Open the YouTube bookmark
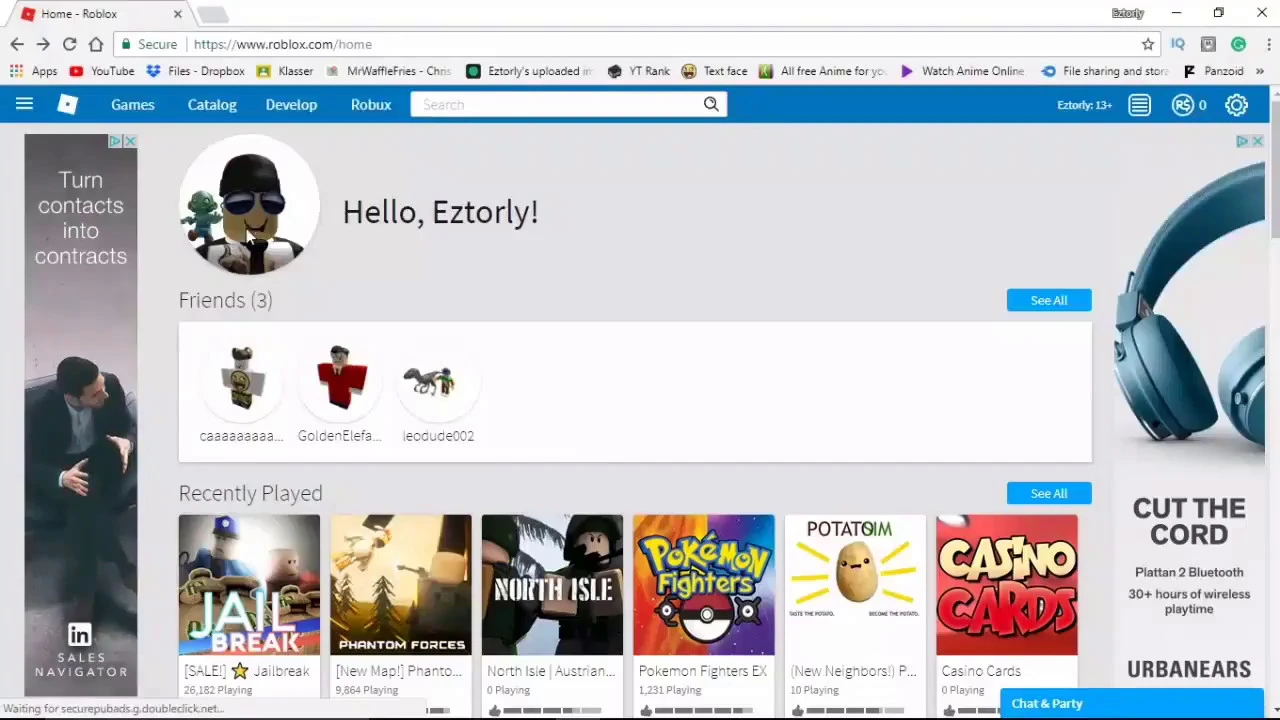1280x720 pixels. (102, 71)
